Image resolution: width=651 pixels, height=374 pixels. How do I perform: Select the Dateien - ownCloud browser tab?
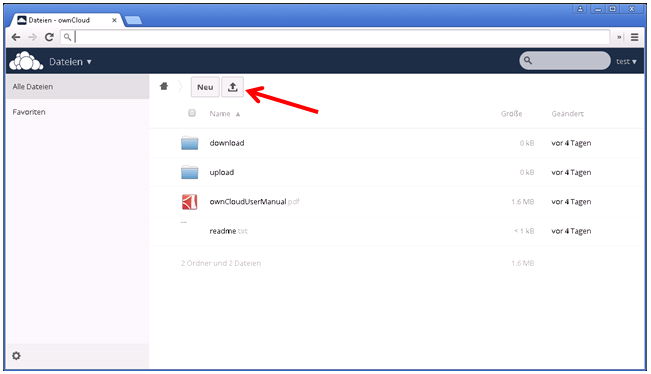pyautogui.click(x=66, y=20)
